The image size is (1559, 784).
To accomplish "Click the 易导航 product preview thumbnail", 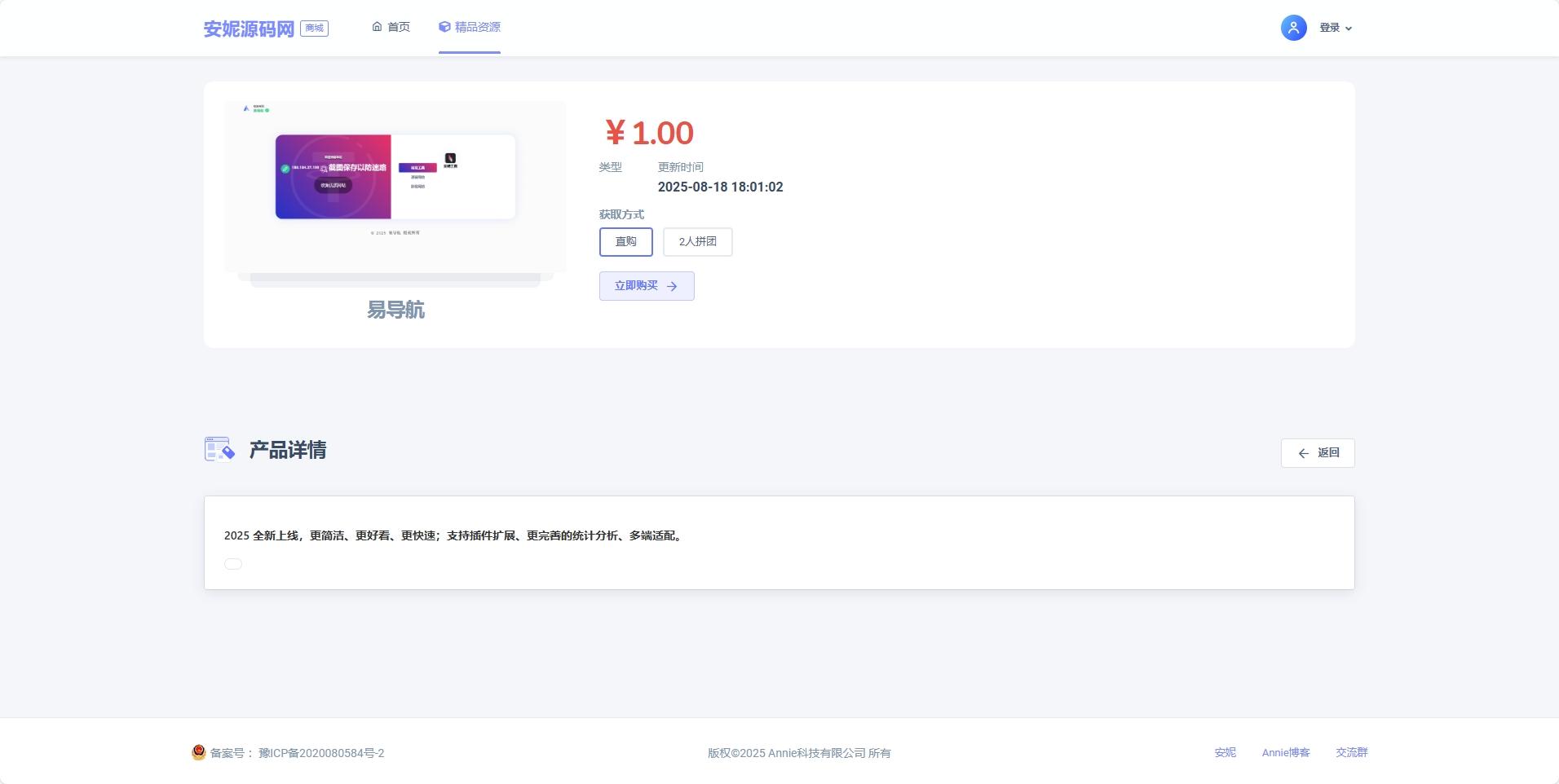I will [x=395, y=186].
